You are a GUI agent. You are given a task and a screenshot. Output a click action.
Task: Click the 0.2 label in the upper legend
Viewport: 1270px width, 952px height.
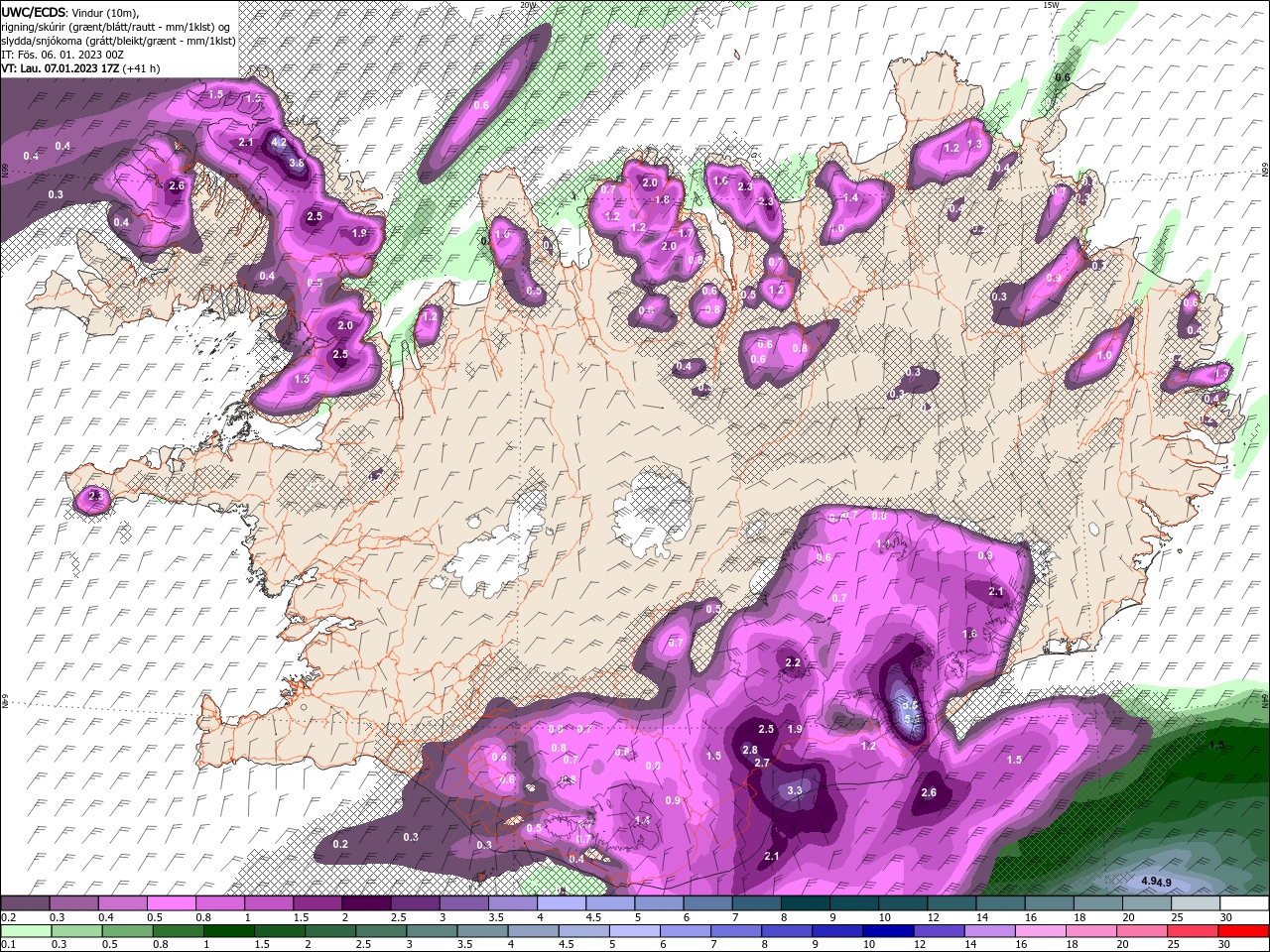point(10,917)
